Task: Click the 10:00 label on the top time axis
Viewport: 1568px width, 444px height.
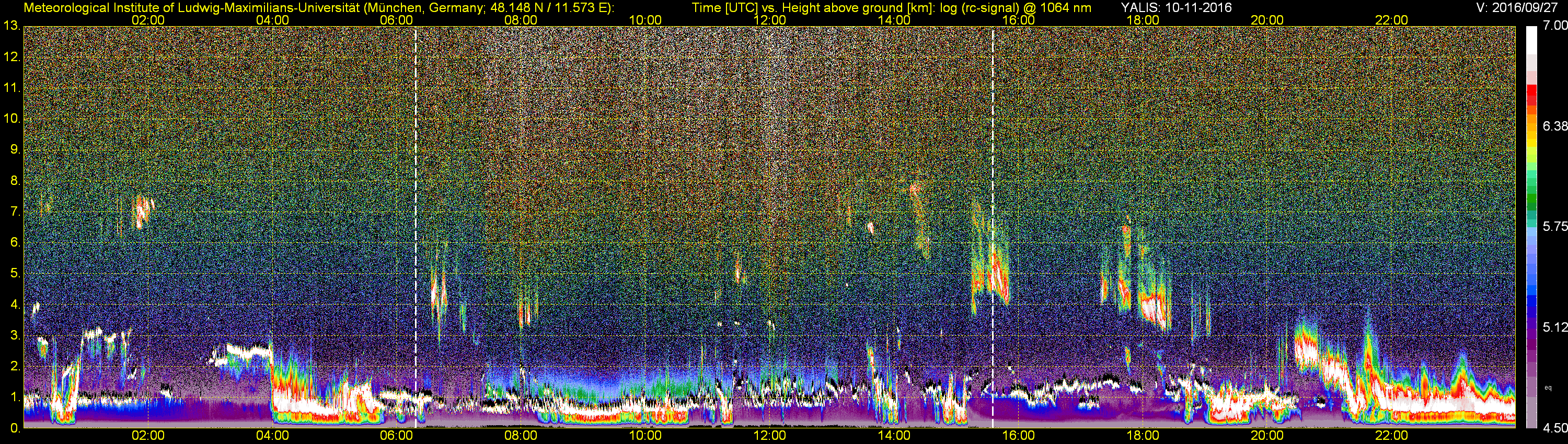Action: pyautogui.click(x=645, y=20)
